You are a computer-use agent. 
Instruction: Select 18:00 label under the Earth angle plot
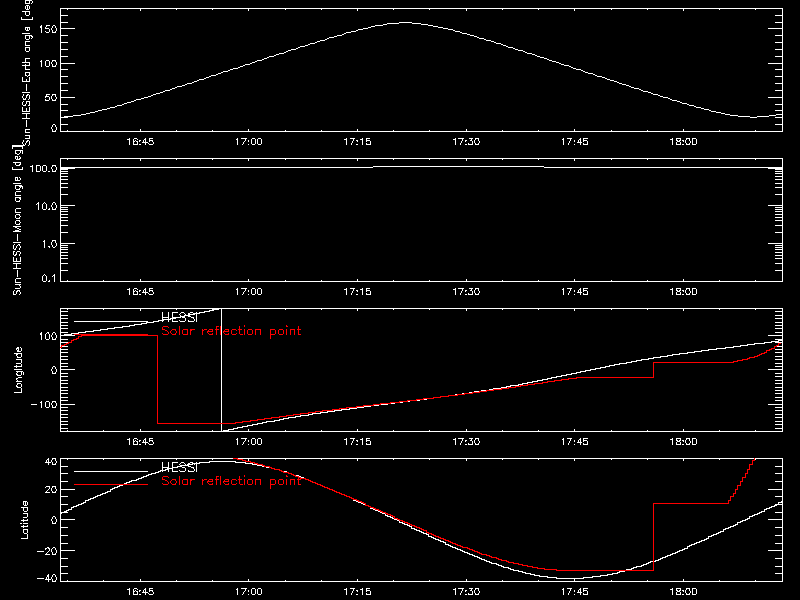684,142
